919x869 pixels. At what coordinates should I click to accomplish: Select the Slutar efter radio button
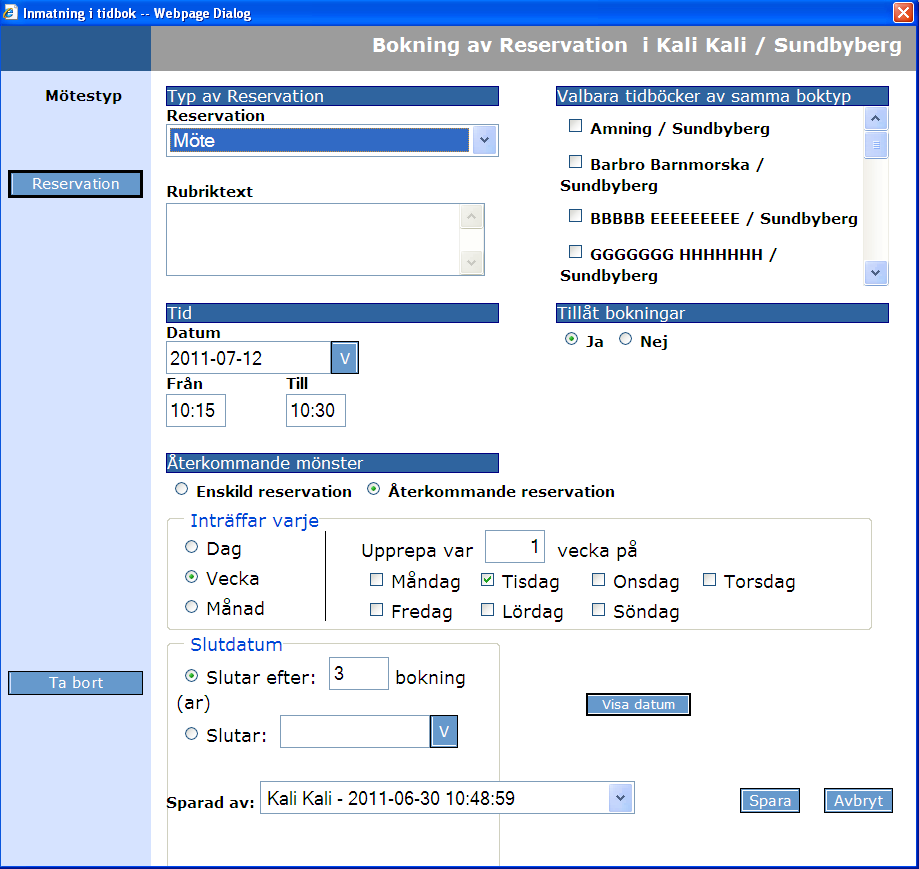192,676
